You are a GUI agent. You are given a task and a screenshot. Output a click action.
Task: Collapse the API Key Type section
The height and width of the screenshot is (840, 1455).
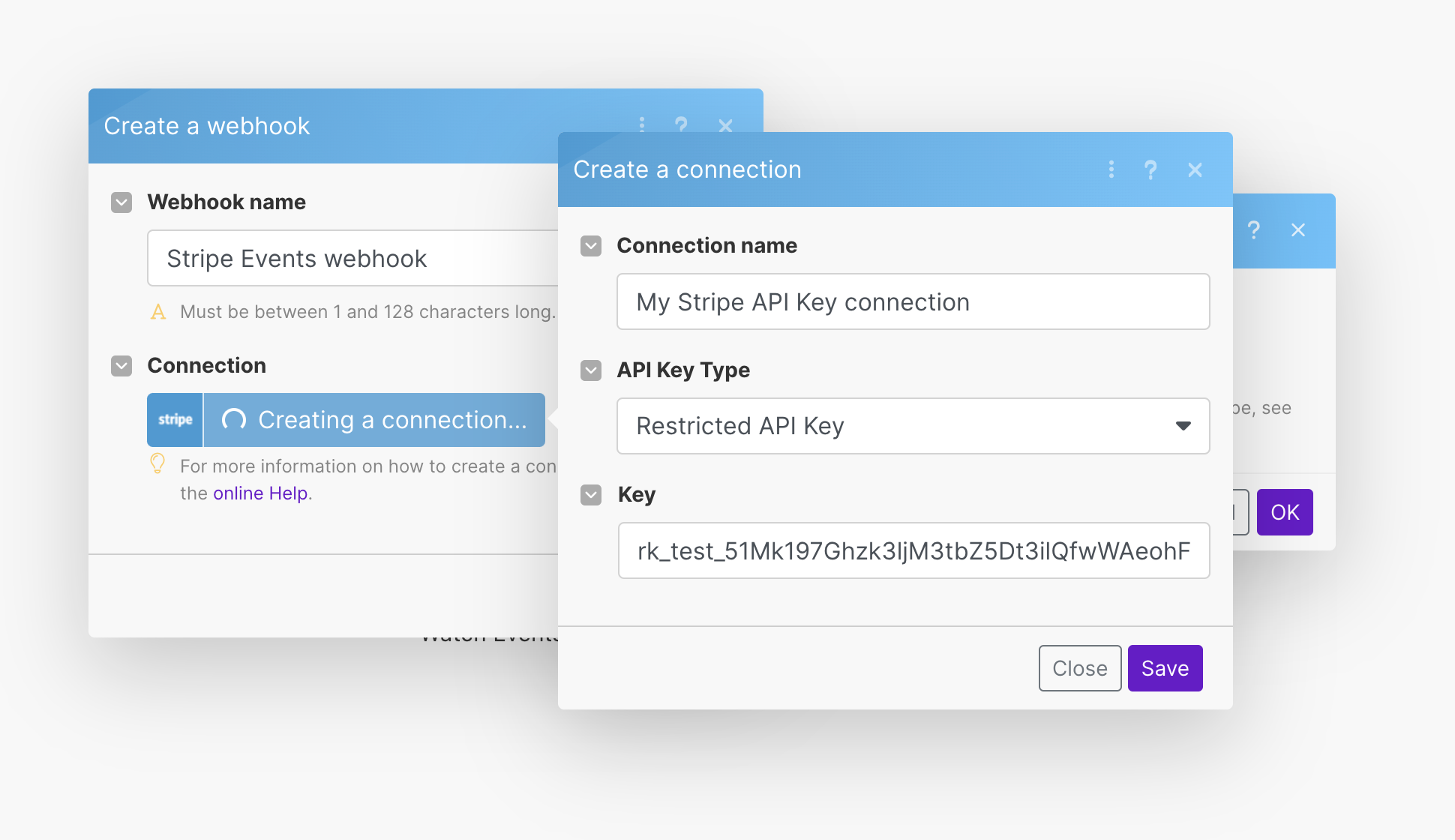coord(591,370)
